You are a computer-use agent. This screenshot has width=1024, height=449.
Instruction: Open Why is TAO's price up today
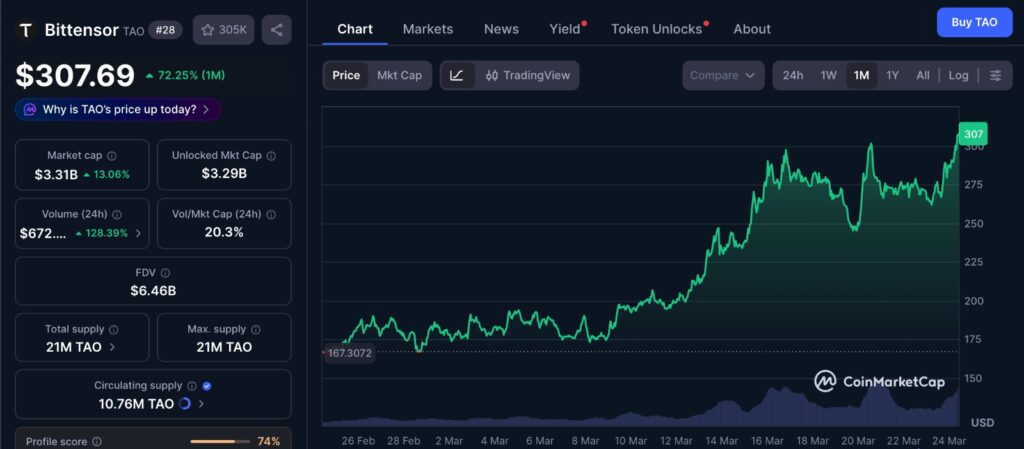click(118, 110)
